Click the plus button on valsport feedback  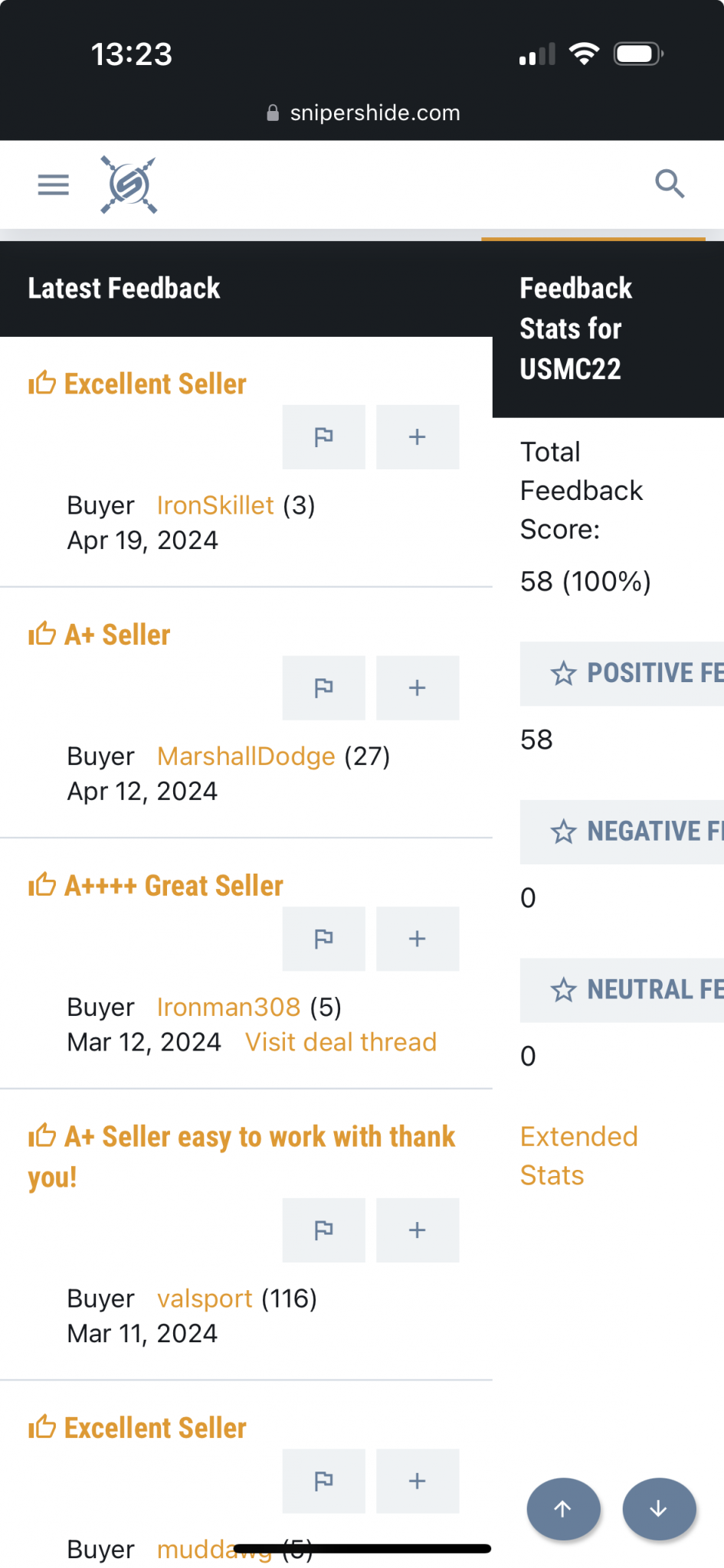(x=418, y=1230)
